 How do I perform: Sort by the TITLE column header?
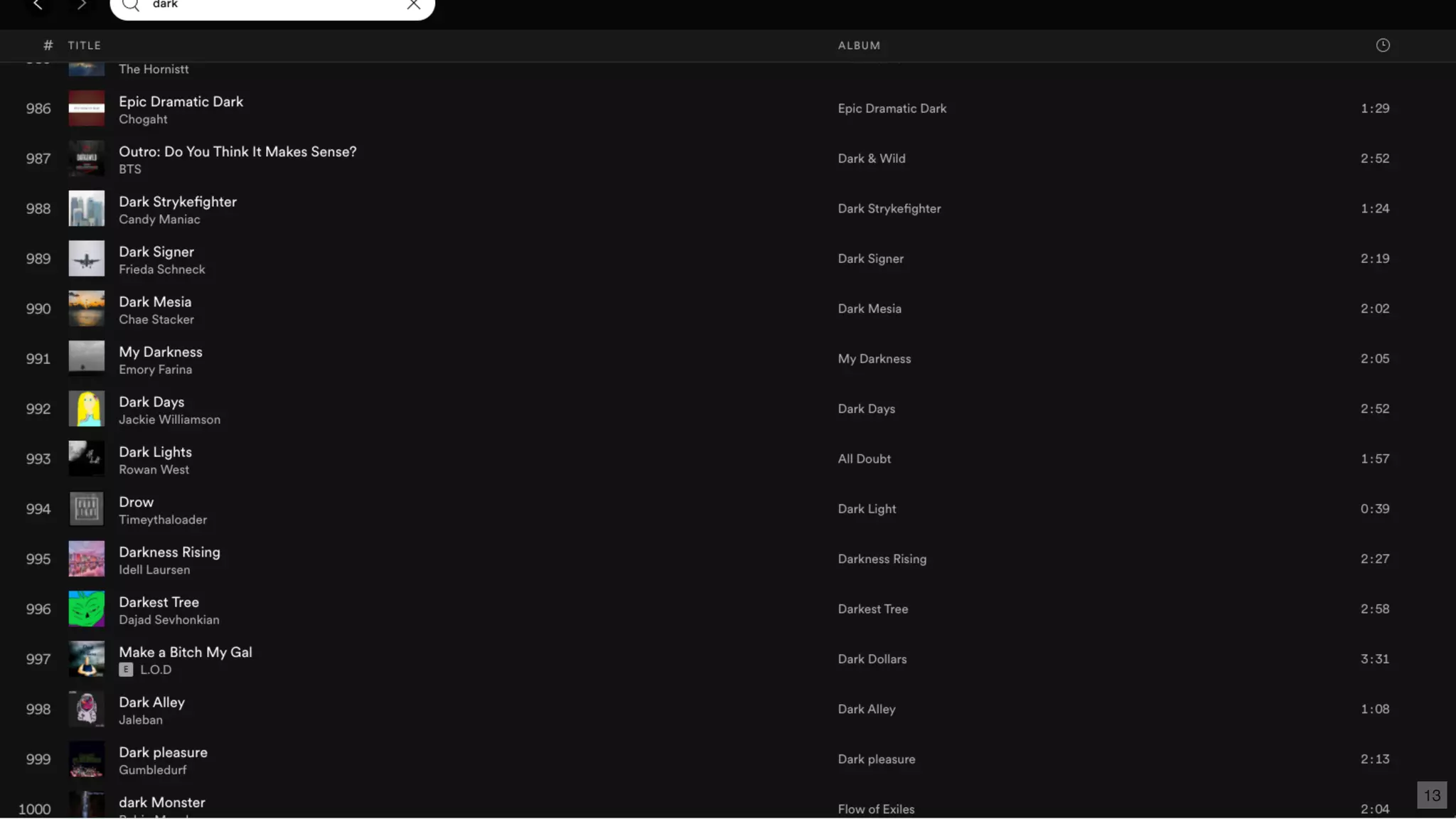84,45
